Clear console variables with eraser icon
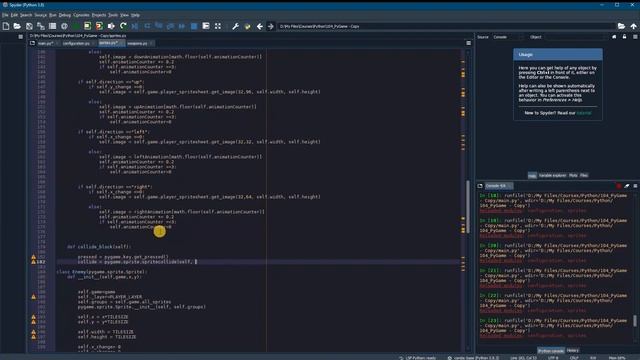The image size is (640, 360). click(627, 186)
